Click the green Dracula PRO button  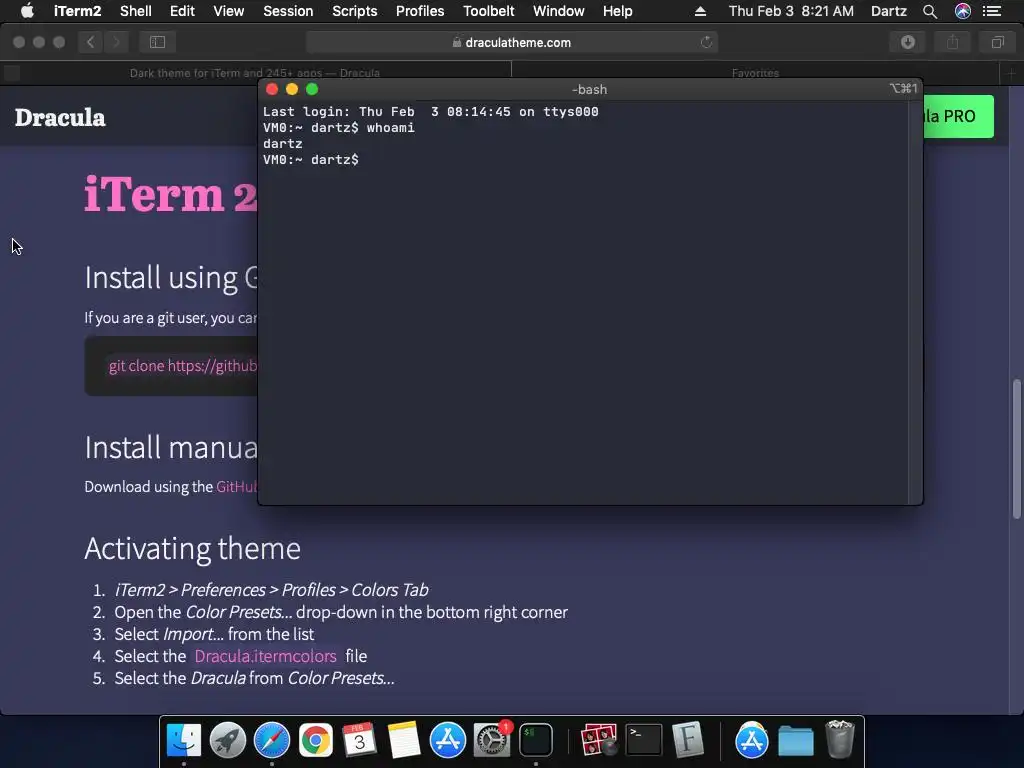[x=958, y=116]
